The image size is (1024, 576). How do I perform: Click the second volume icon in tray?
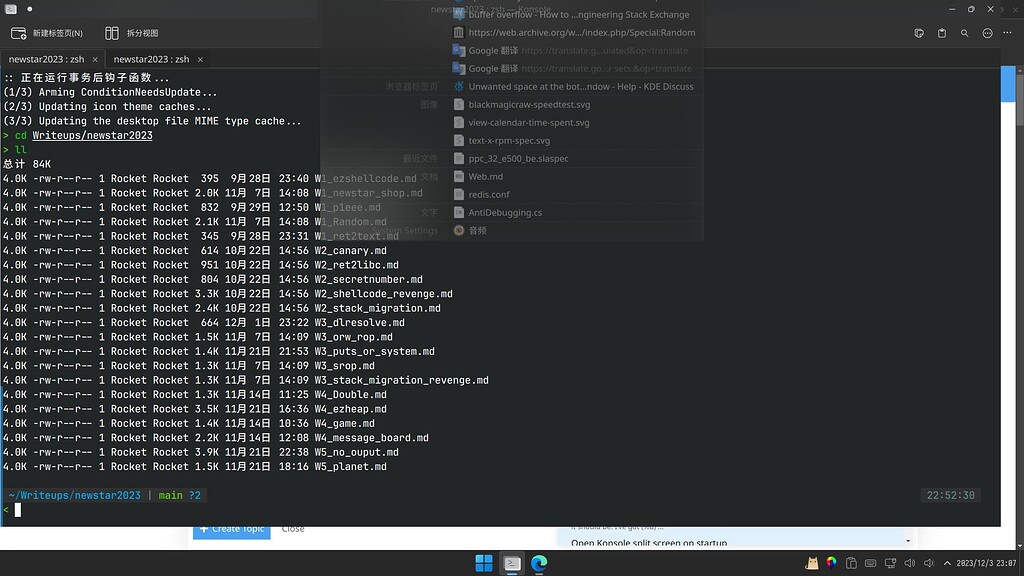coord(928,562)
